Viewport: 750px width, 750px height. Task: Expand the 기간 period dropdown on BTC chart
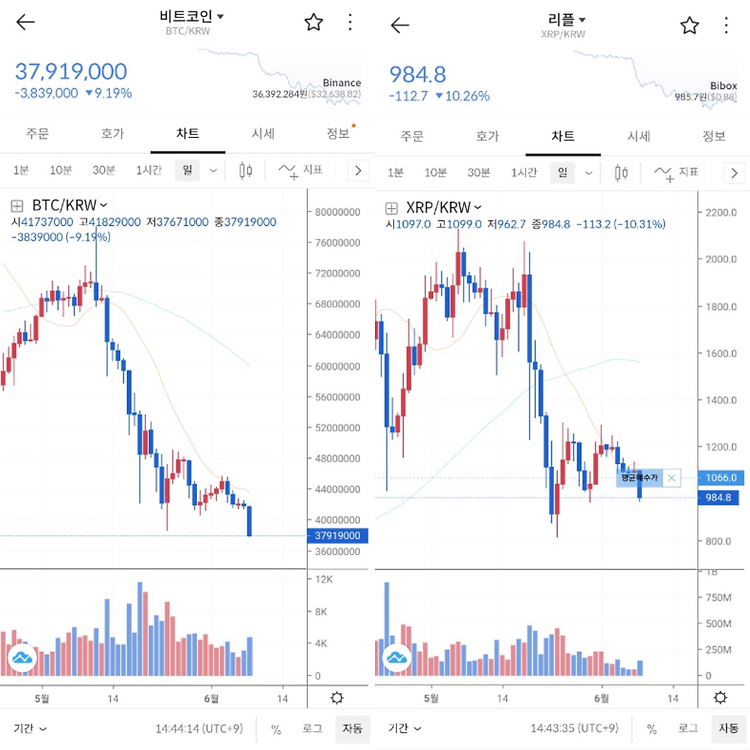pos(30,728)
